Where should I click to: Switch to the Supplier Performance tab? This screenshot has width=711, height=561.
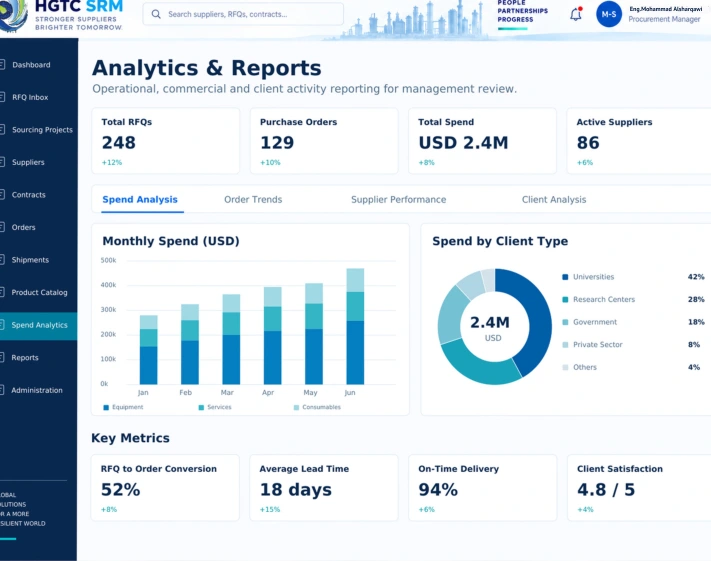(x=399, y=200)
